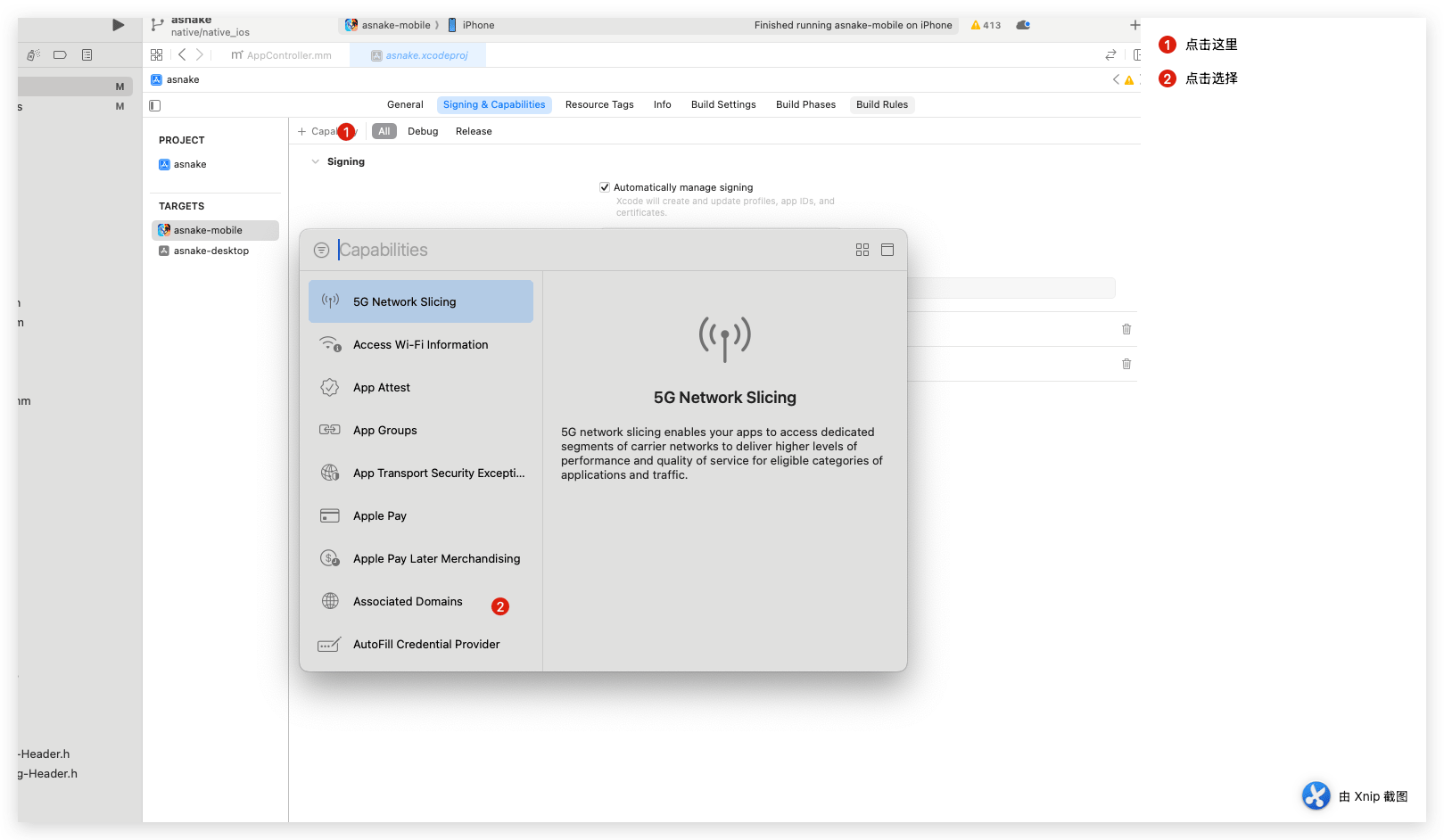1444x840 pixels.
Task: Toggle Automatically manage signing checkbox
Action: click(605, 187)
